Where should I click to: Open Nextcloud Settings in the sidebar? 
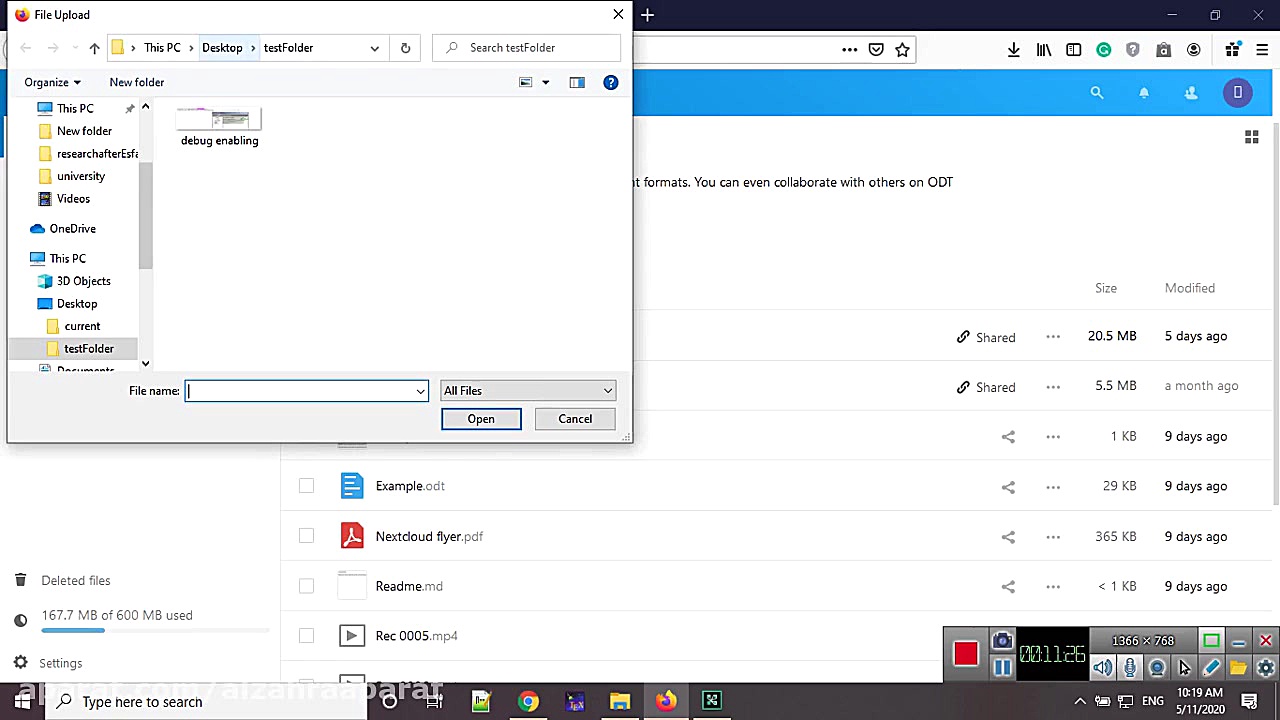[60, 663]
